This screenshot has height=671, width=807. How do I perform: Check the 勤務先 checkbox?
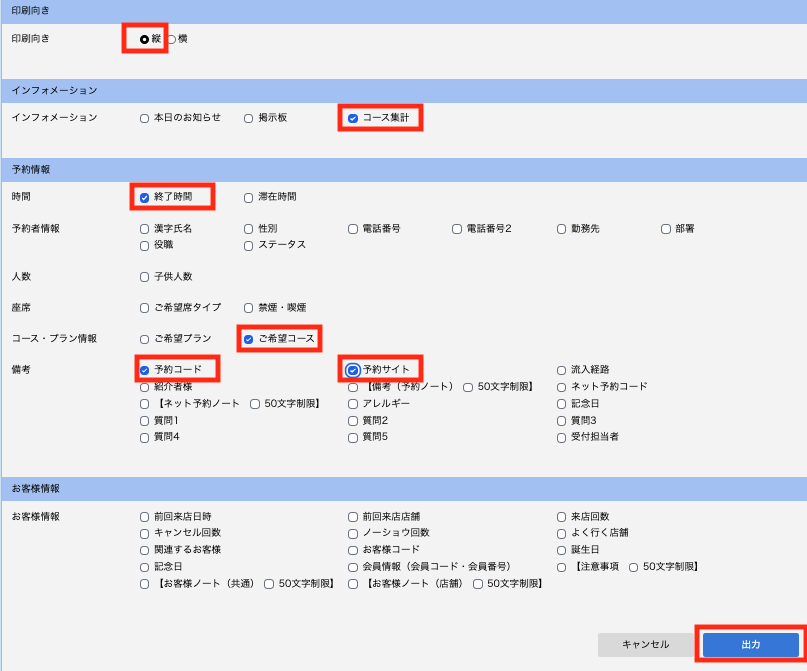coord(561,229)
